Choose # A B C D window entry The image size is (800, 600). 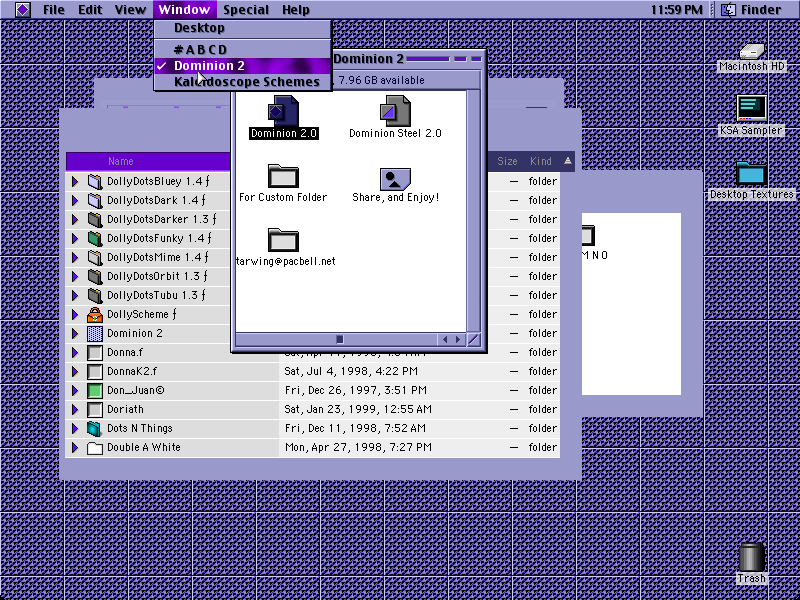click(242, 49)
